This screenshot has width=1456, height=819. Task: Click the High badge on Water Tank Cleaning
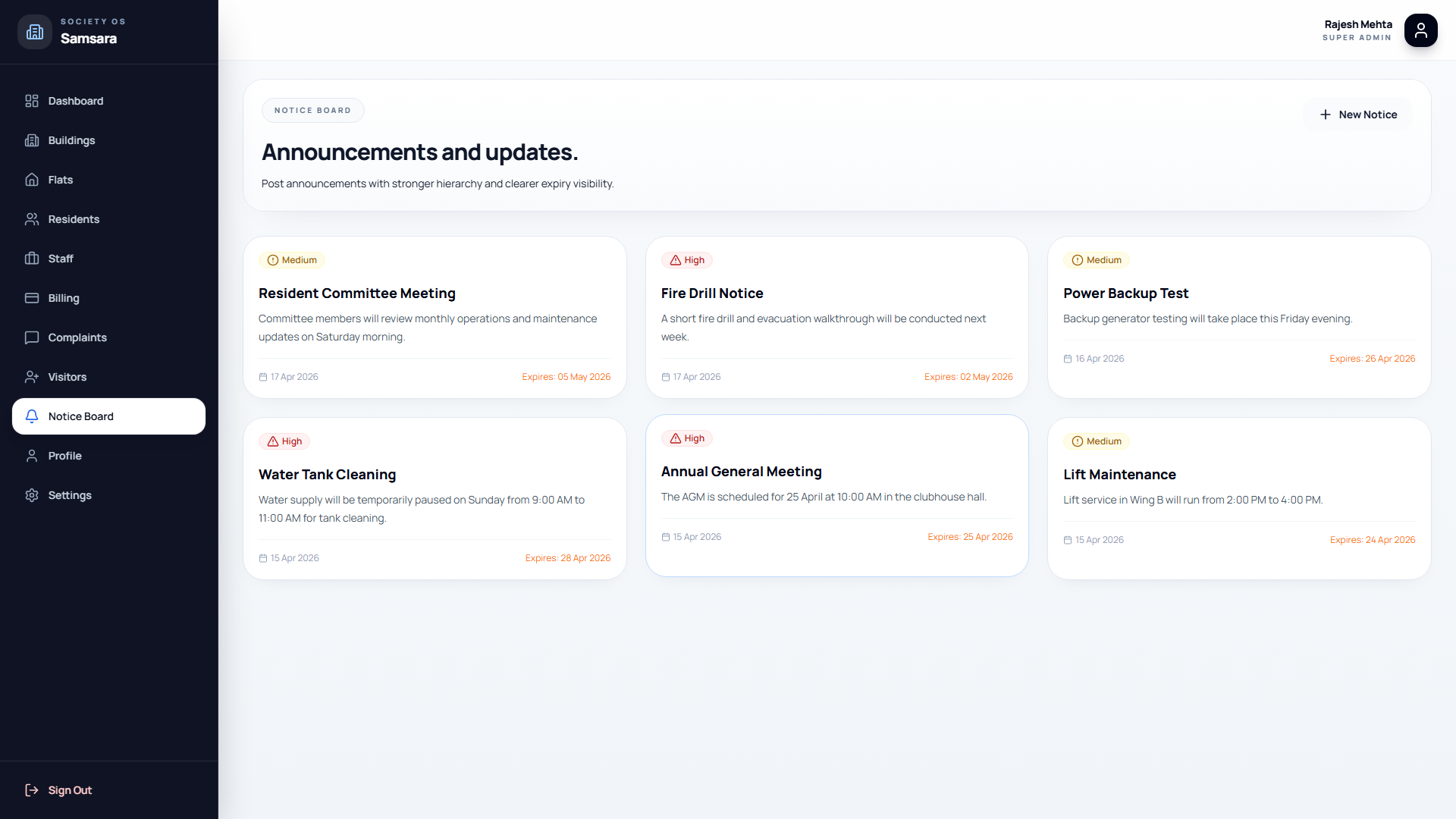point(284,441)
